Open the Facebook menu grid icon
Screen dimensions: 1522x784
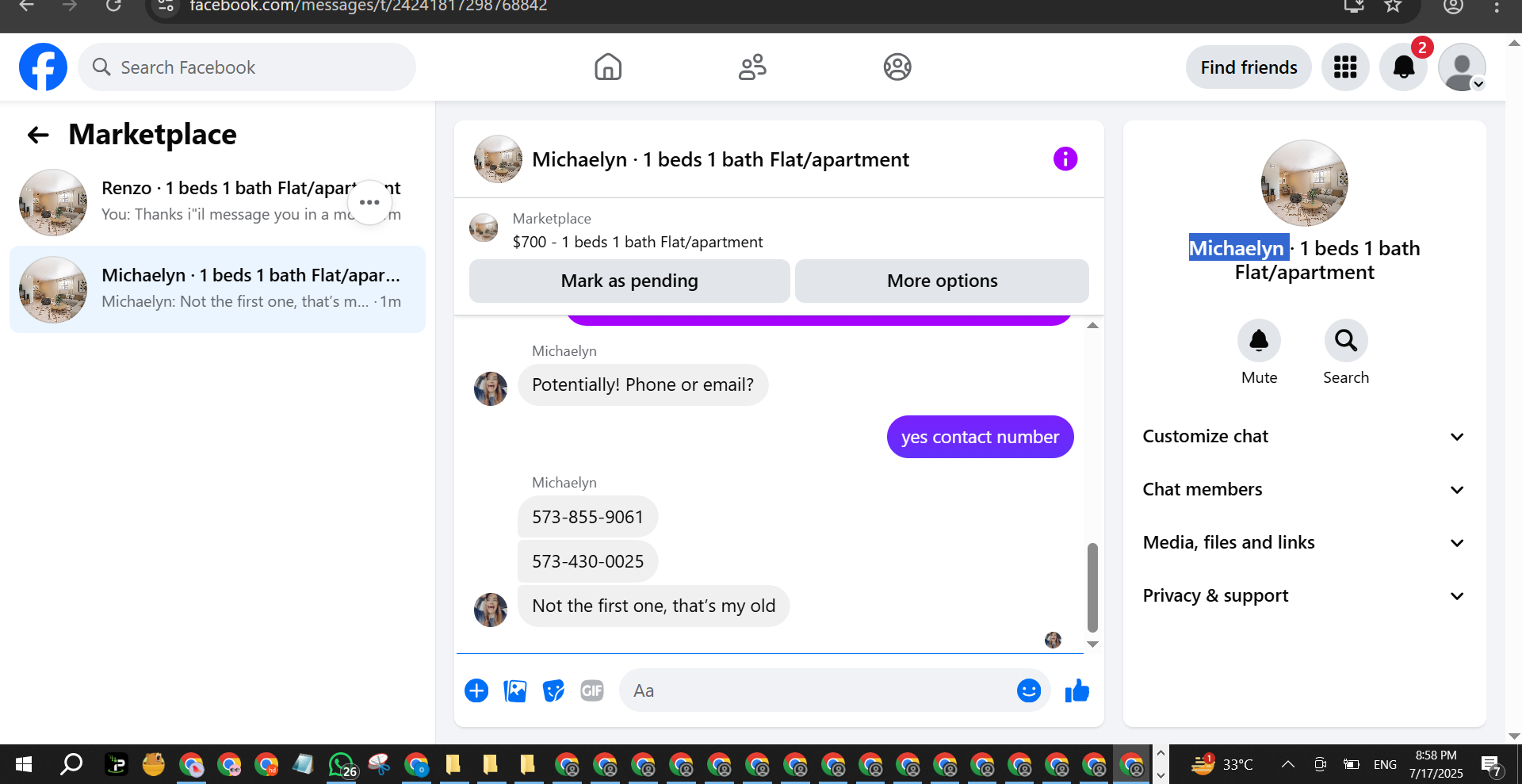pyautogui.click(x=1345, y=67)
